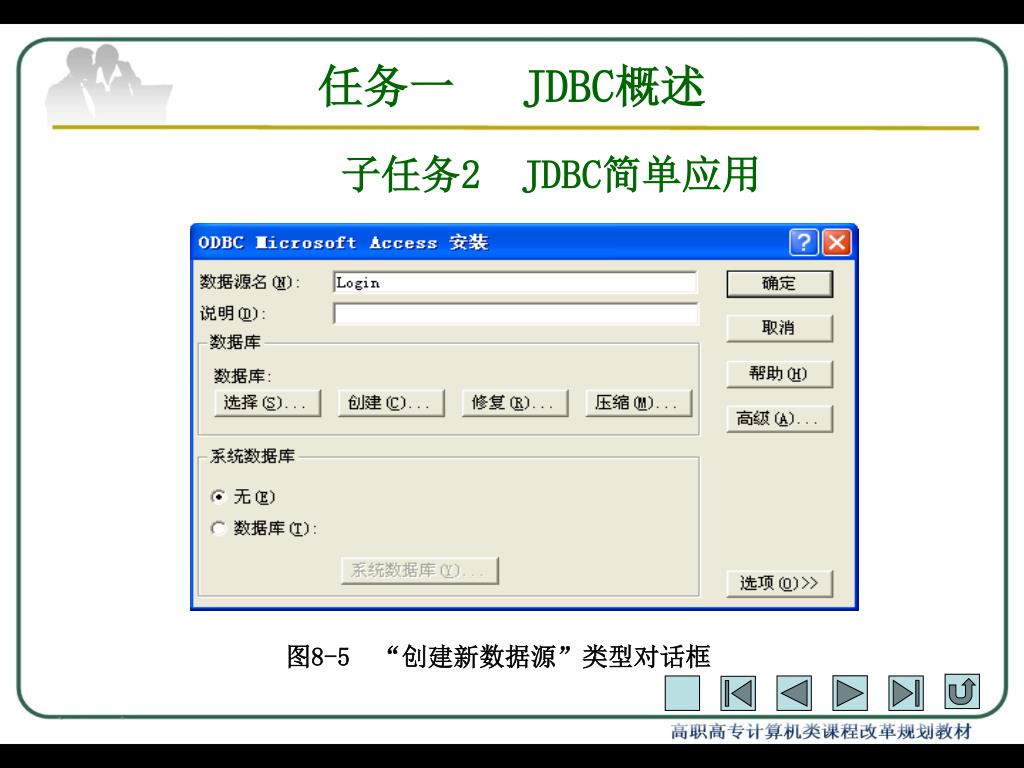
Task: Focus the 数据源名 field containing Login
Action: (515, 283)
